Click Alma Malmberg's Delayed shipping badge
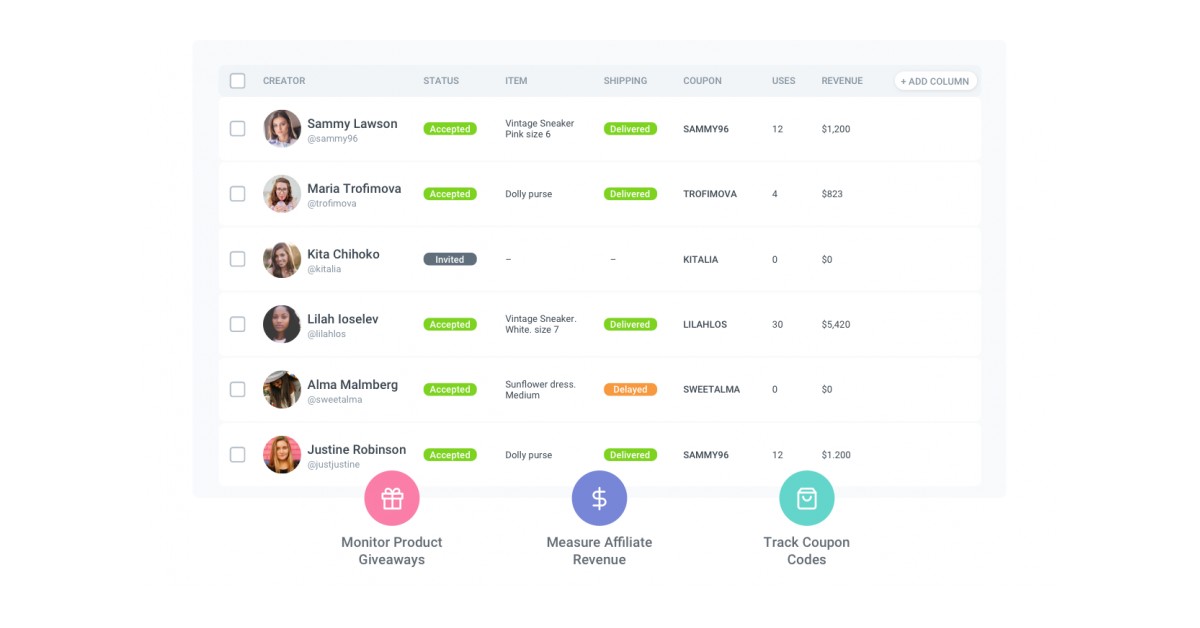Image resolution: width=1200 pixels, height=628 pixels. tap(629, 389)
